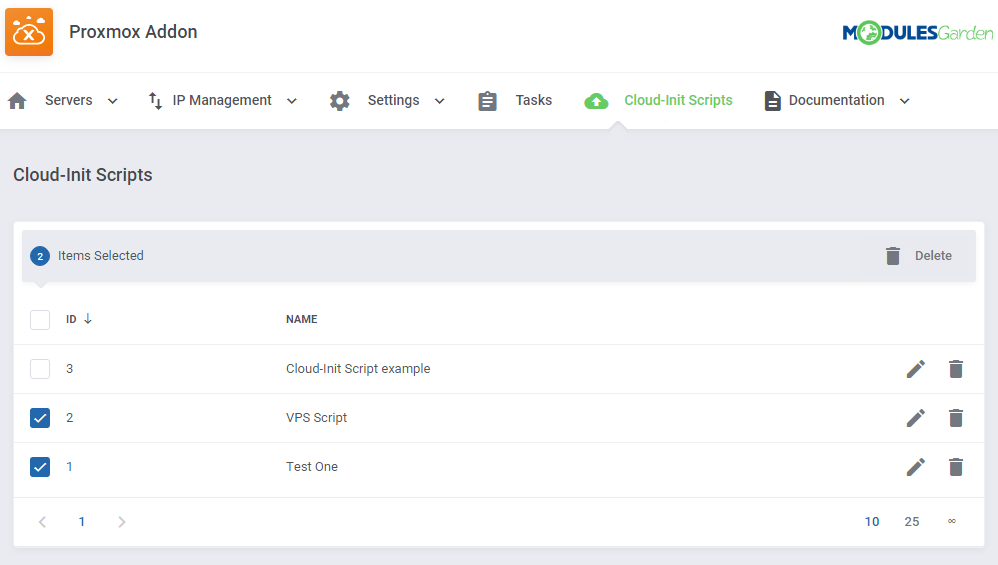The image size is (998, 565).
Task: Go to the next page arrow
Action: point(122,522)
